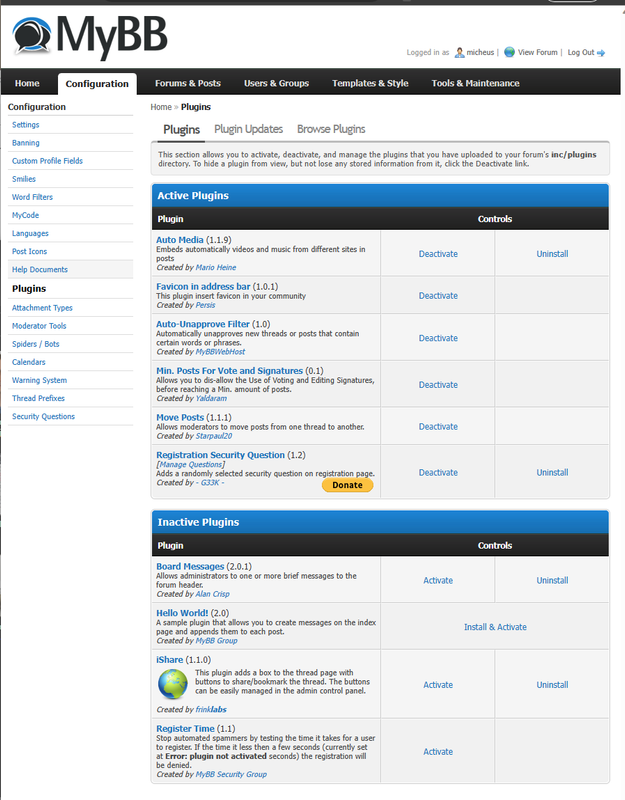Open Calendars in the sidebar
625x800 pixels.
pyautogui.click(x=29, y=362)
